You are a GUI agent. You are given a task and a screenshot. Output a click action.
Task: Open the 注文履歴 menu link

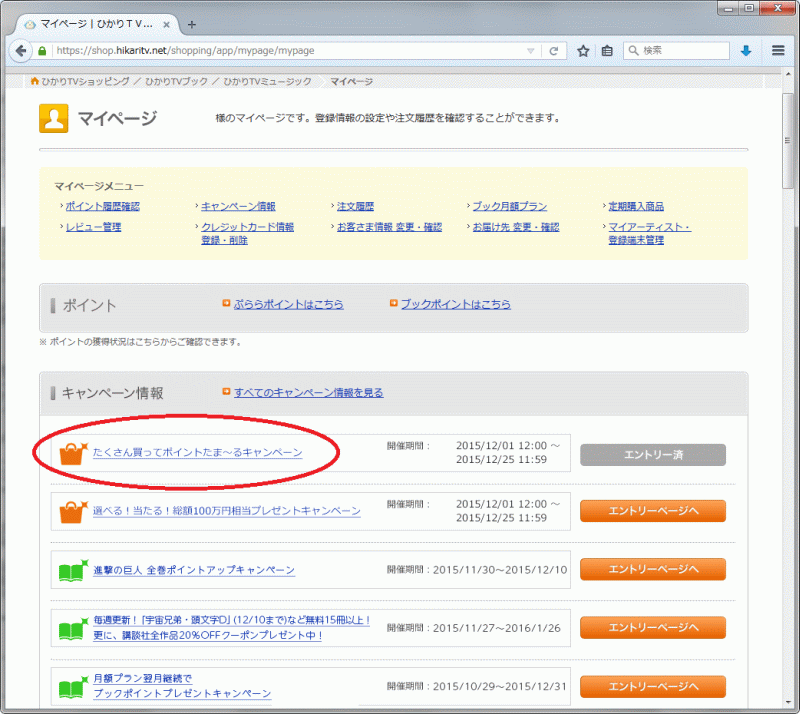point(355,207)
